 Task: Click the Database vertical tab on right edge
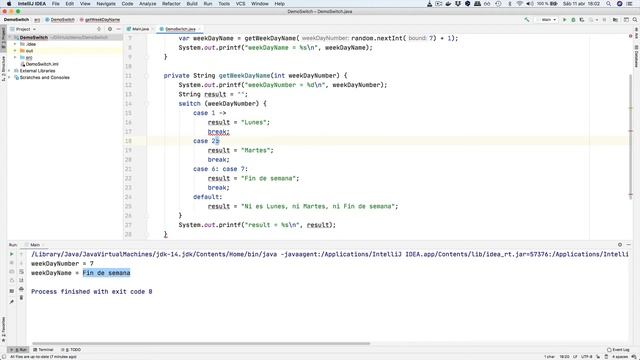click(x=636, y=56)
